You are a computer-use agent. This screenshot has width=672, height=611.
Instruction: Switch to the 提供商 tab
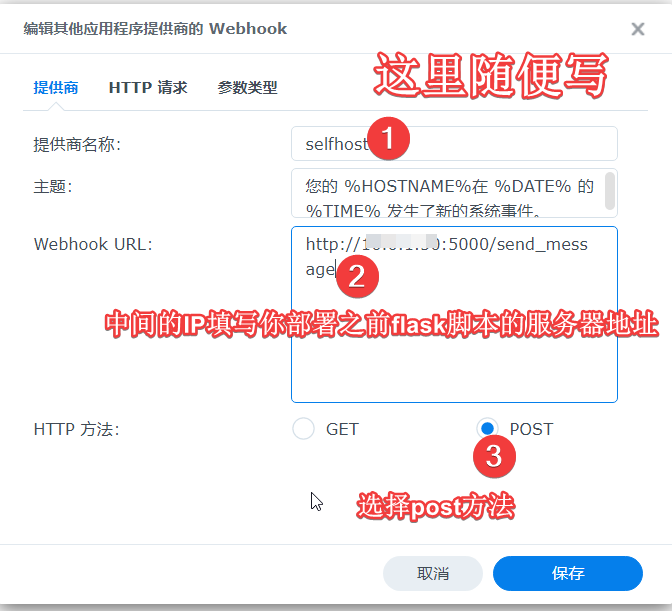coord(56,87)
